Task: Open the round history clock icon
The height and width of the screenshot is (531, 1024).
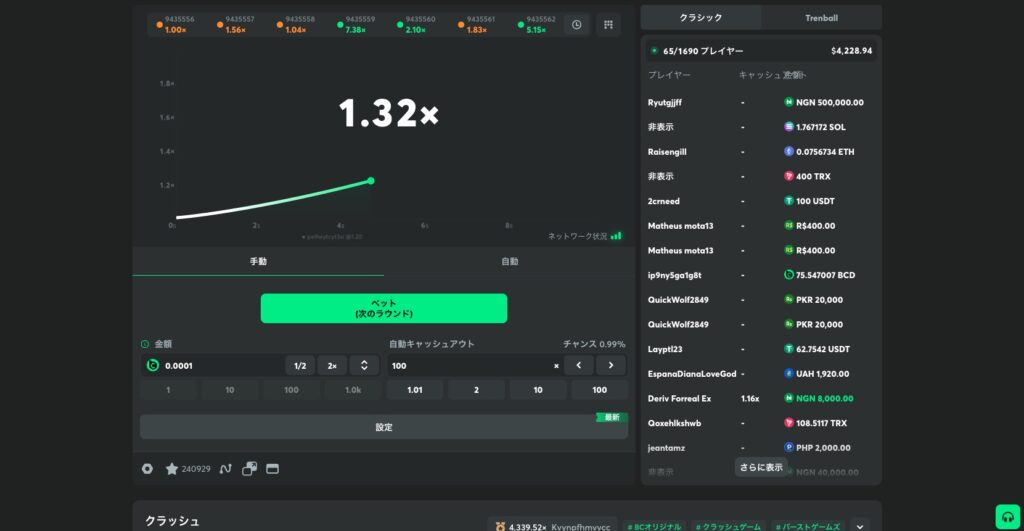Action: click(x=577, y=25)
